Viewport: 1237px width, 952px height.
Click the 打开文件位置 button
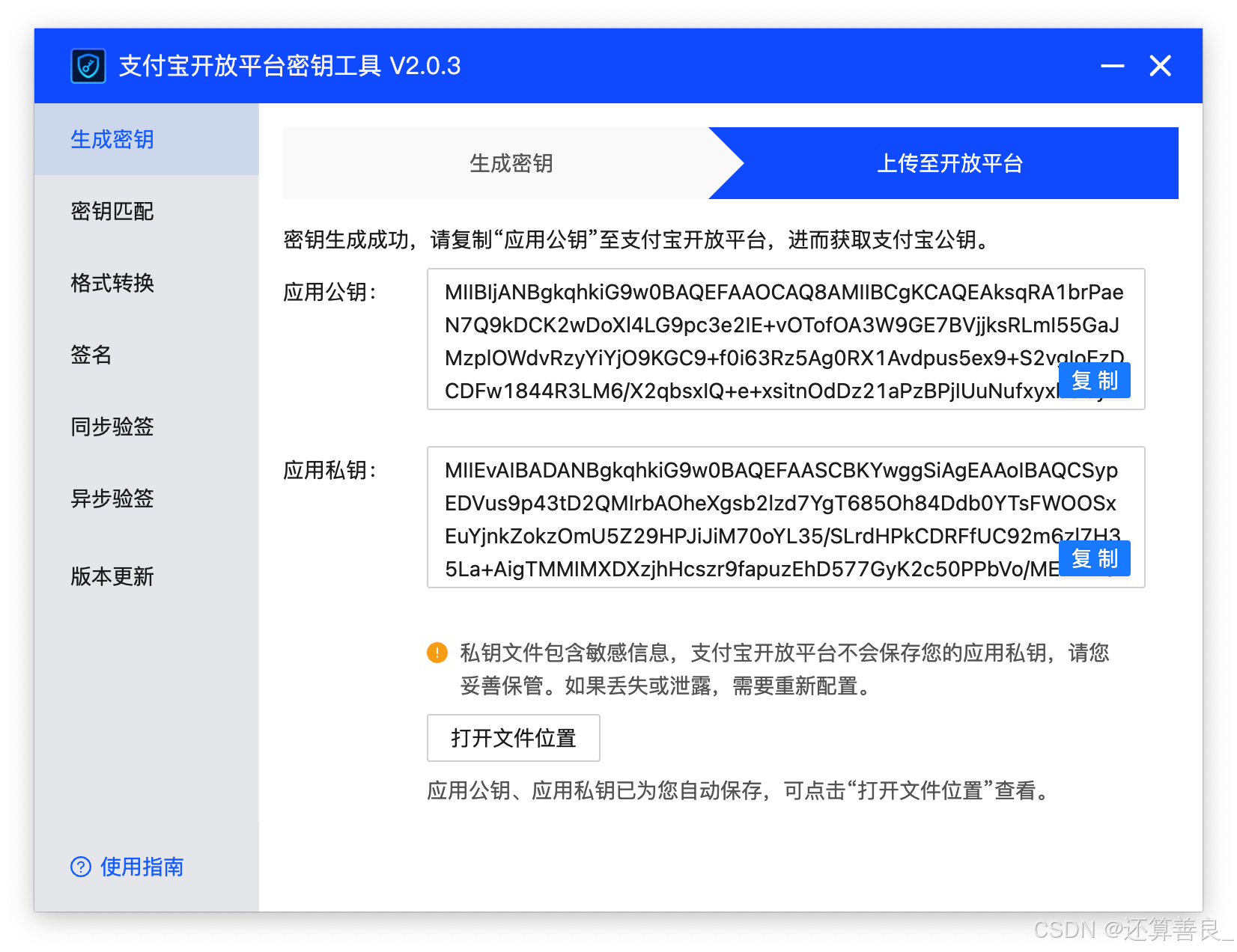click(514, 738)
